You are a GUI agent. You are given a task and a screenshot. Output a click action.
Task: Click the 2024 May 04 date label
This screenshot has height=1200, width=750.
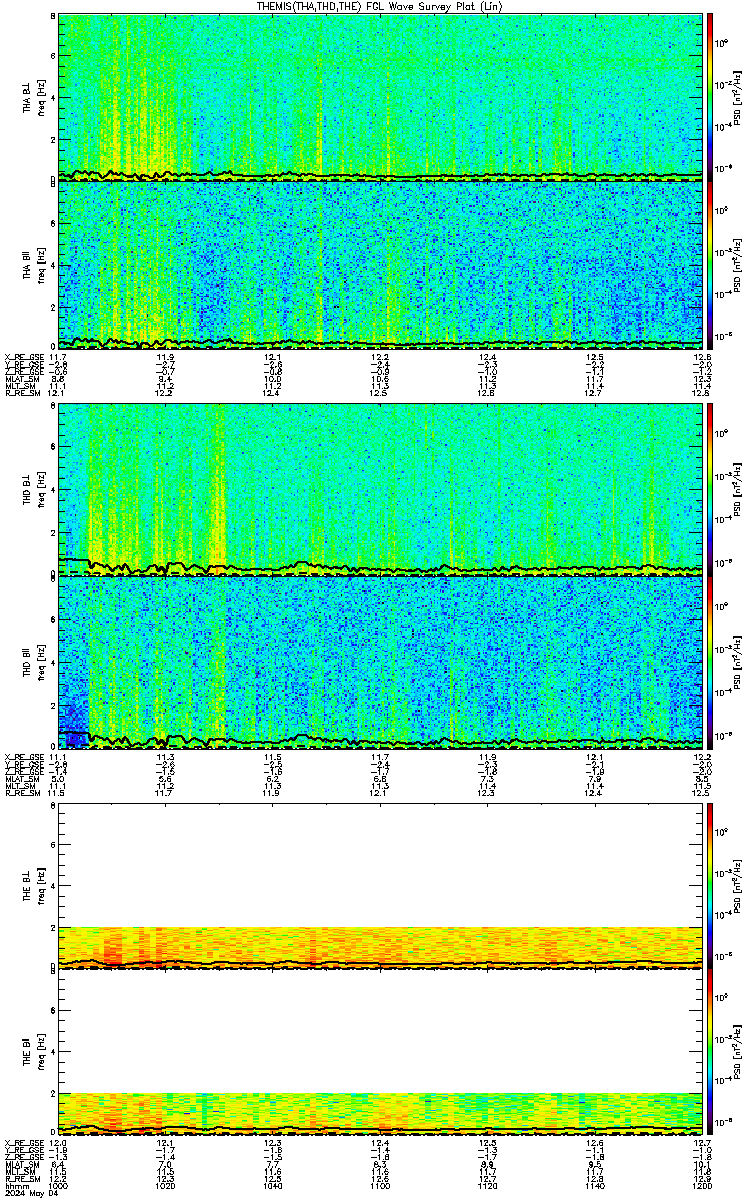click(x=26, y=1193)
